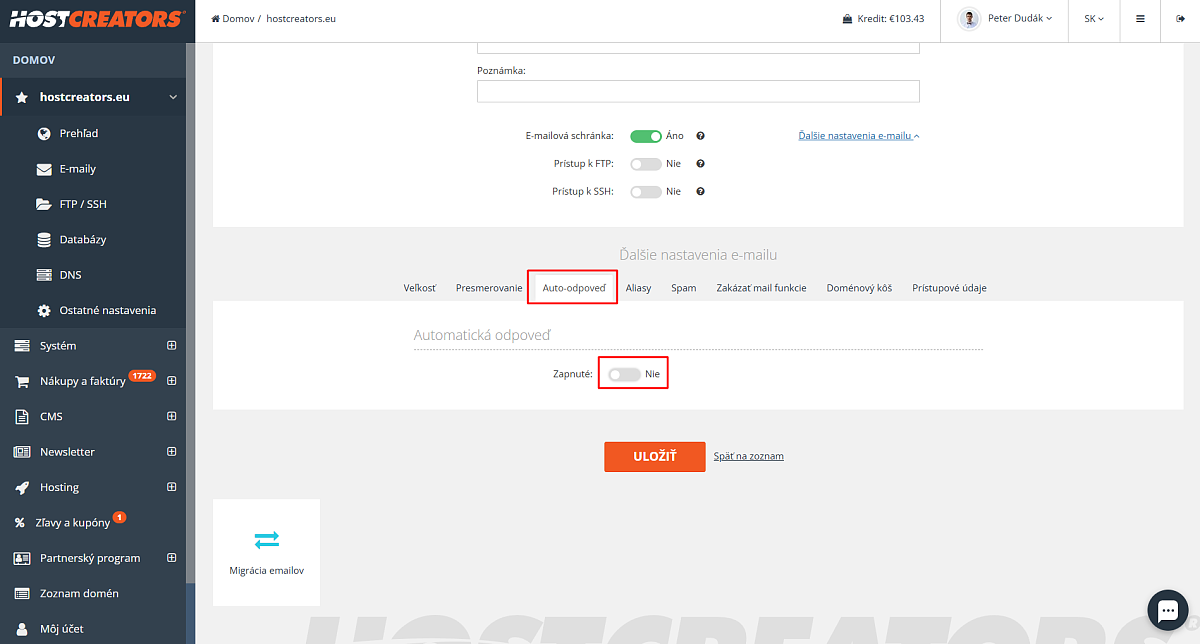Click the hamburger menu icon in header
The width and height of the screenshot is (1200, 644).
(x=1140, y=18)
